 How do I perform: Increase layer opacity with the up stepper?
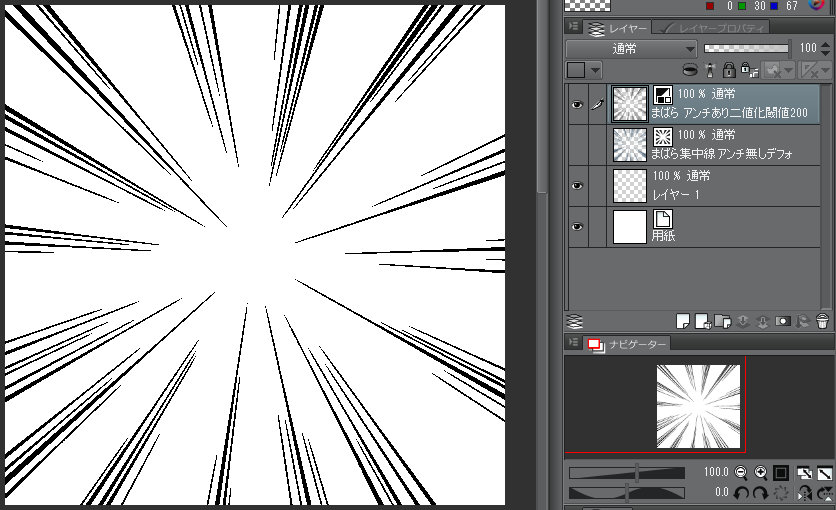(x=826, y=44)
